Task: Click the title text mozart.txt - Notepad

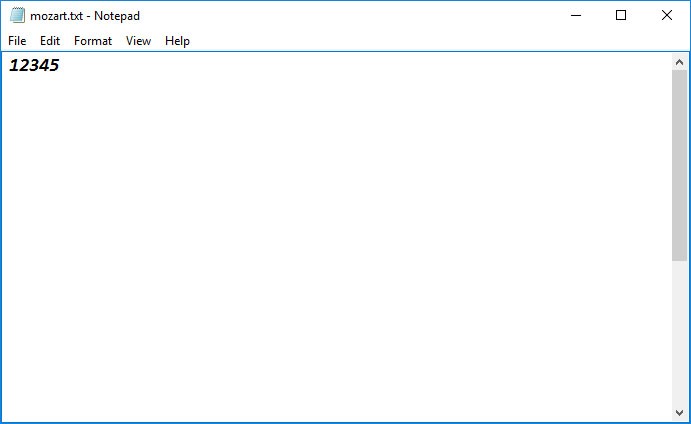Action: pos(85,16)
